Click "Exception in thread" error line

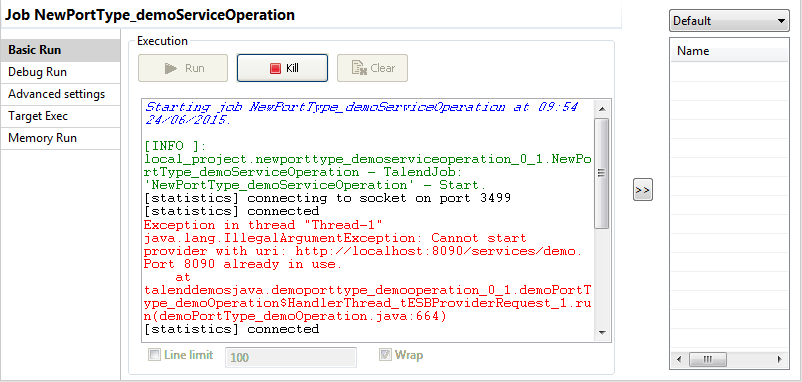point(263,225)
